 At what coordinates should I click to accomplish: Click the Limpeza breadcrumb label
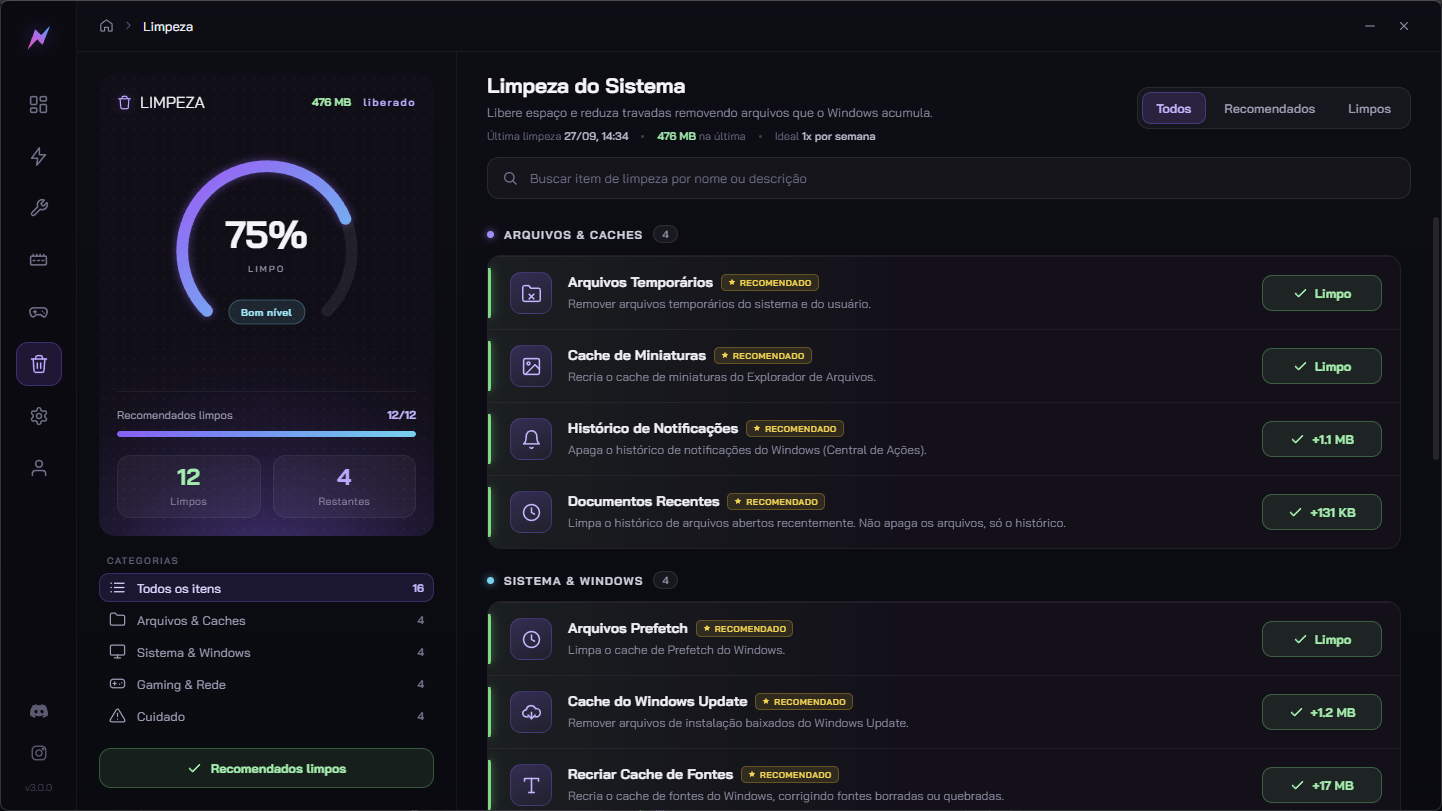[168, 27]
